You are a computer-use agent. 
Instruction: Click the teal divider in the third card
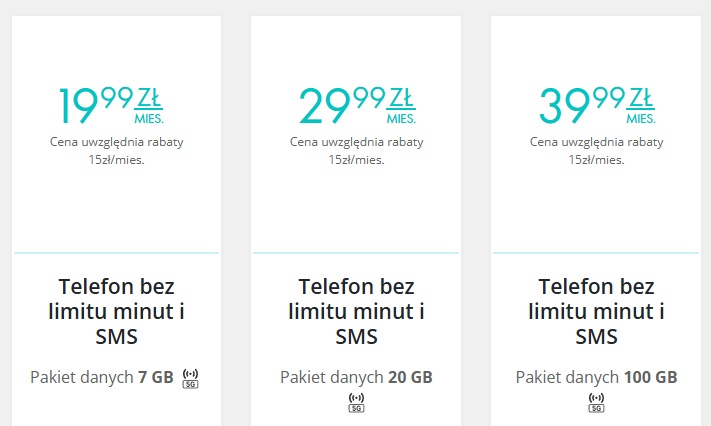tap(596, 253)
